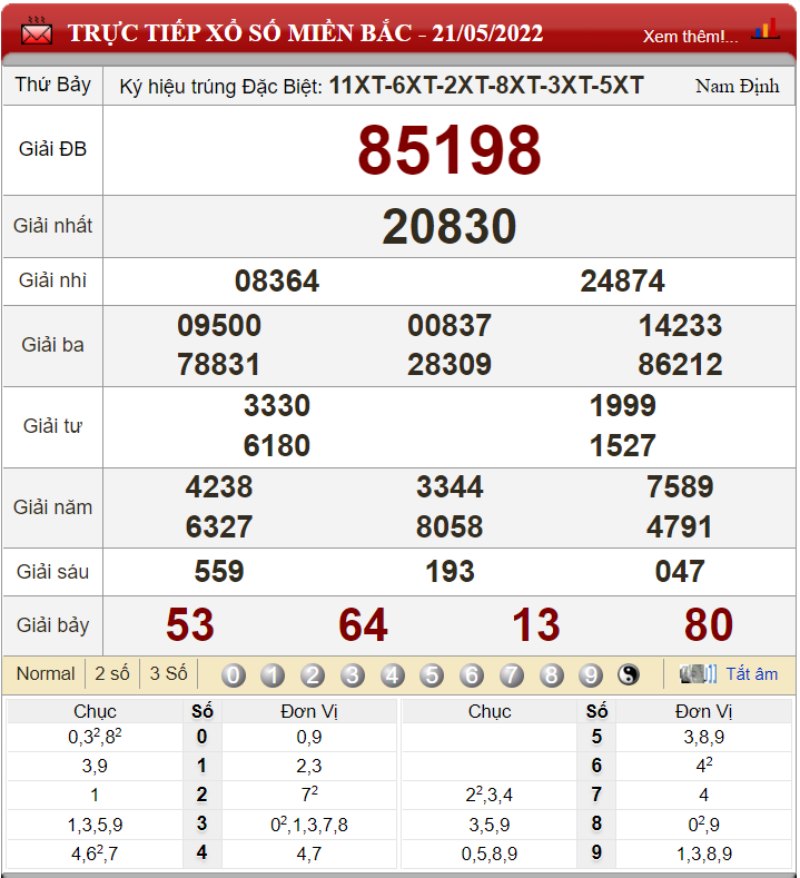
Task: Toggle sound off with Tắt âm
Action: [x=751, y=674]
